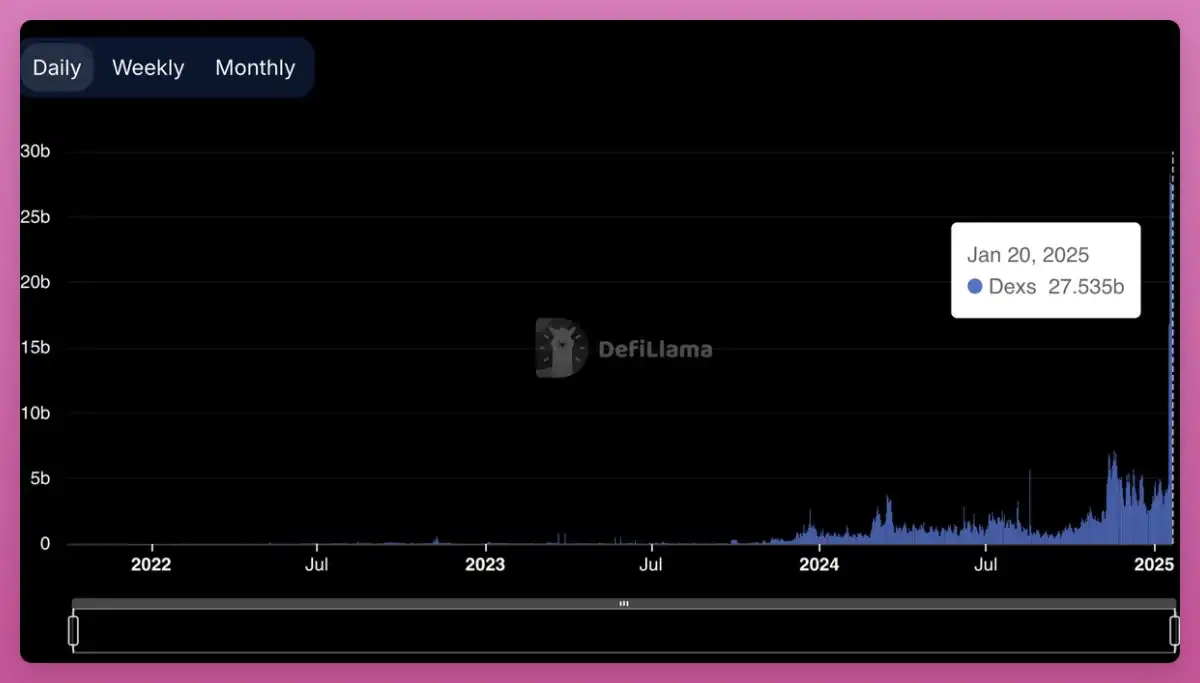Click the DefiLlama watermark text
The height and width of the screenshot is (683, 1200).
(x=655, y=349)
